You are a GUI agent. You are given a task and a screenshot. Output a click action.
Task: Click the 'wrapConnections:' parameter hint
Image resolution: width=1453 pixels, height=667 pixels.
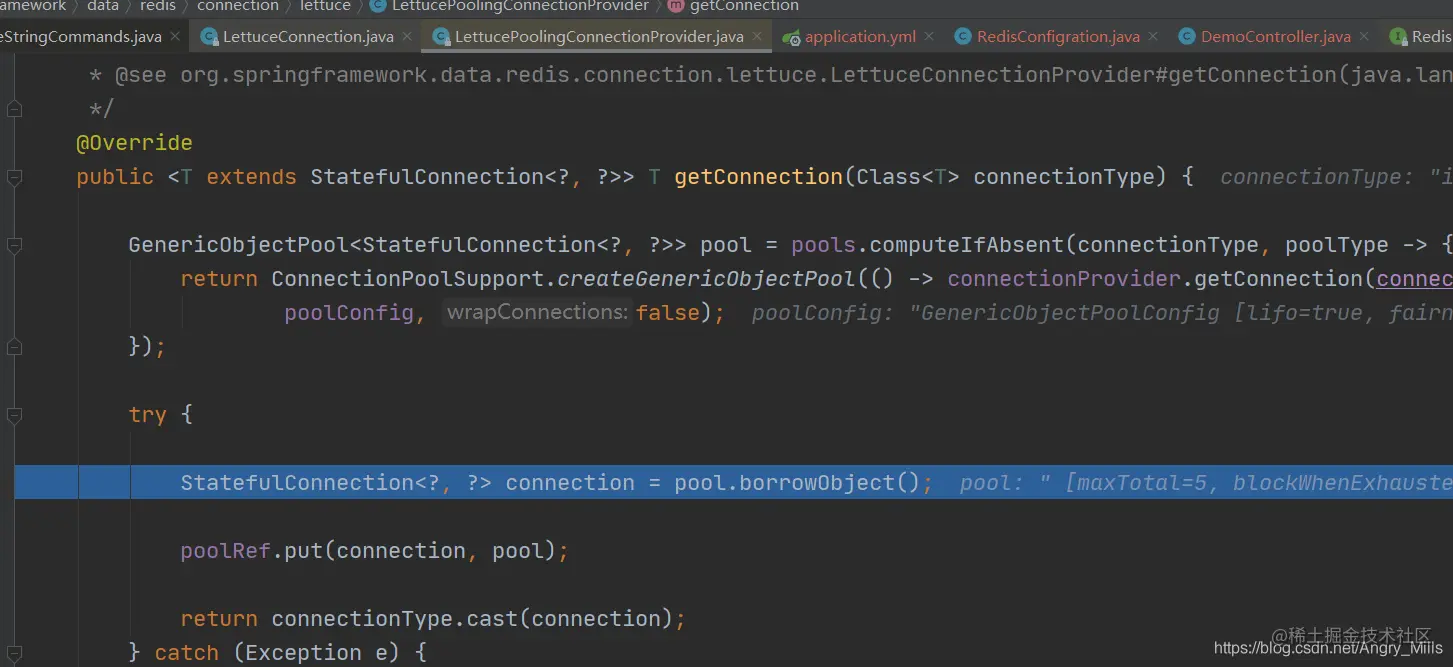pyautogui.click(x=538, y=312)
